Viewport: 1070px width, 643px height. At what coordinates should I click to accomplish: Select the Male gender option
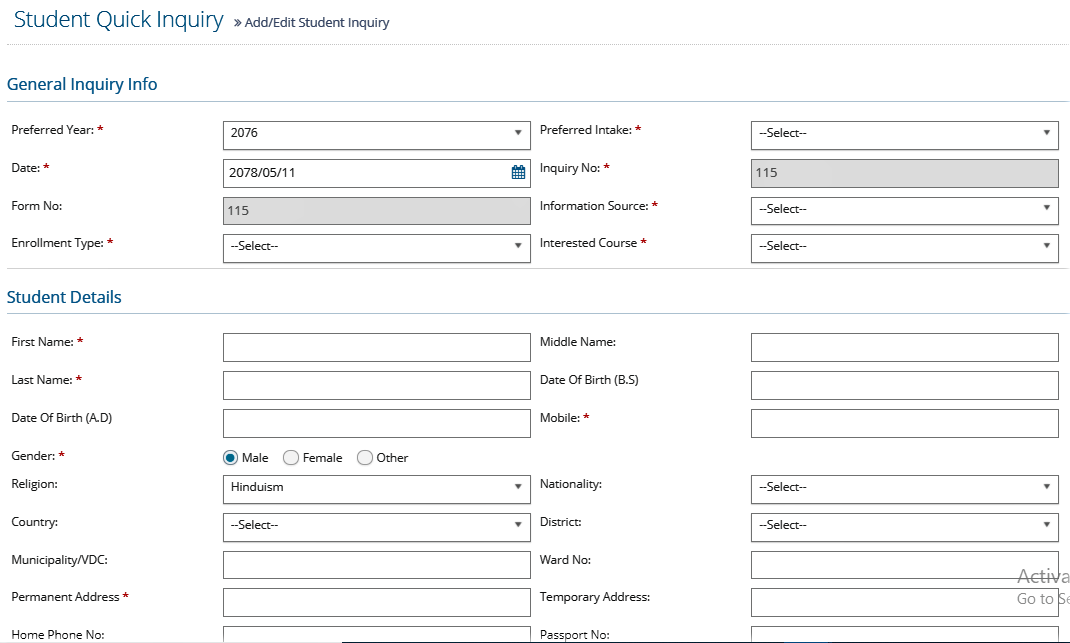click(231, 457)
